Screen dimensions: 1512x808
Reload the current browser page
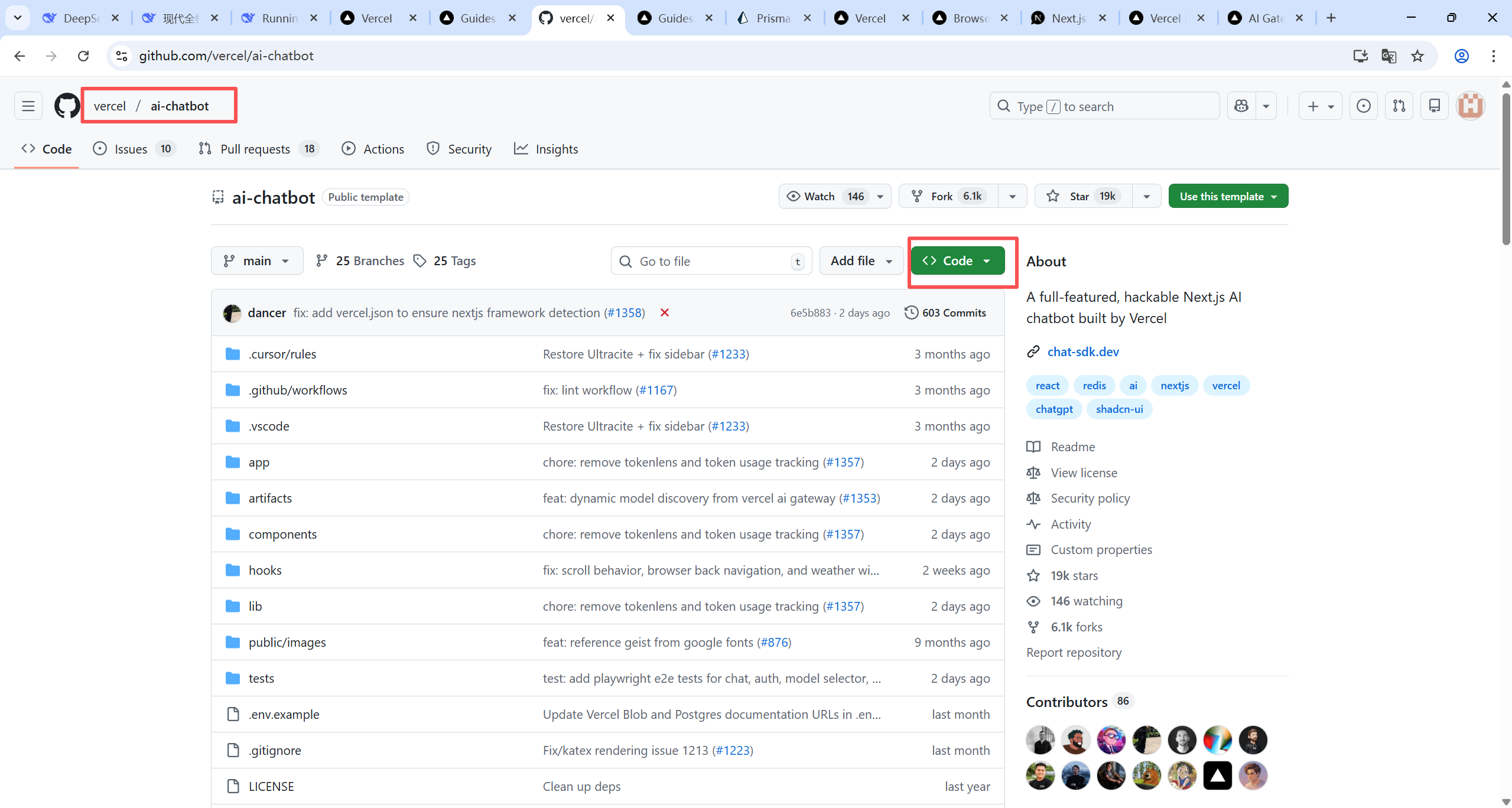pos(83,56)
